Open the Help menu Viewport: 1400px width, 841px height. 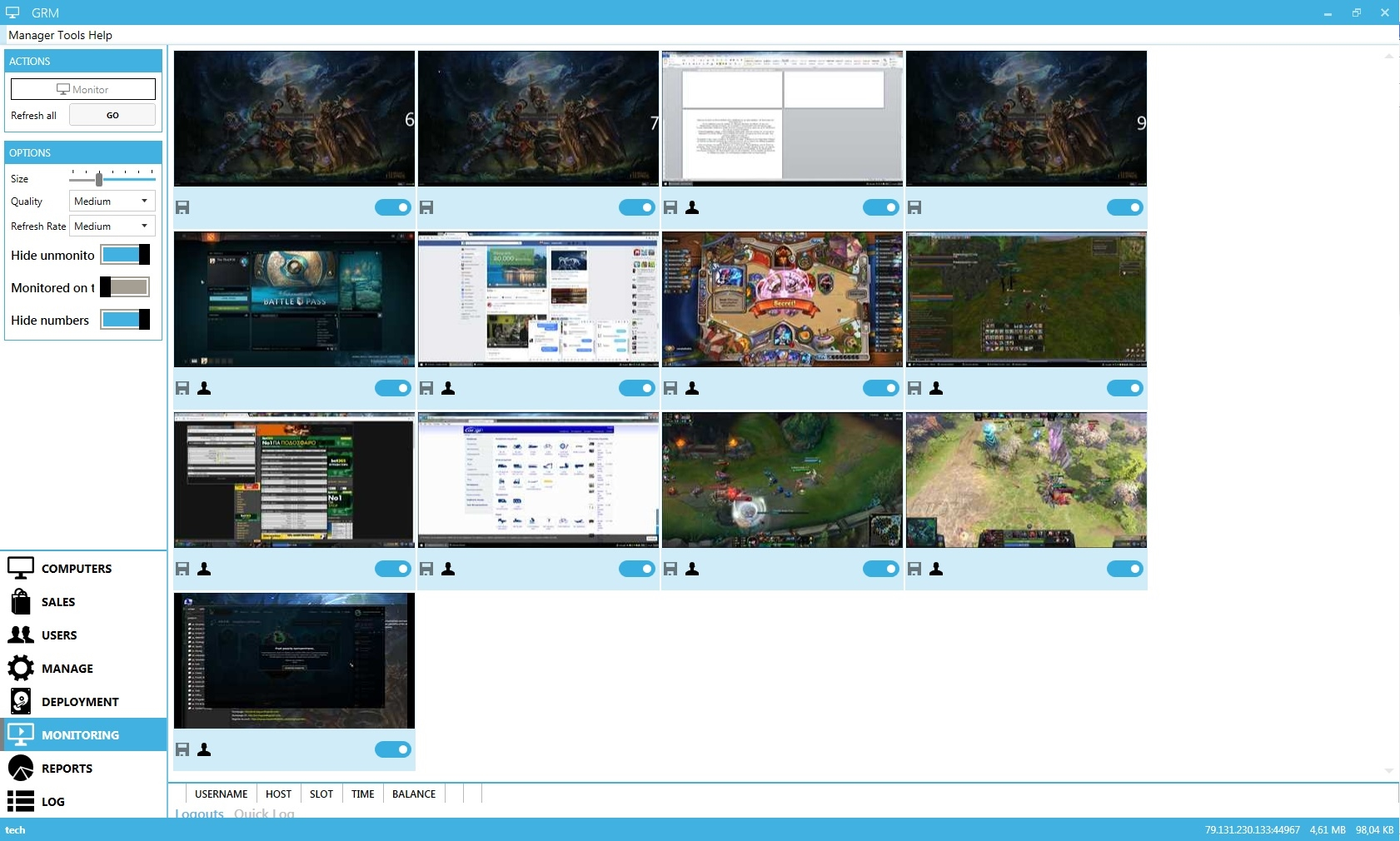tap(100, 35)
